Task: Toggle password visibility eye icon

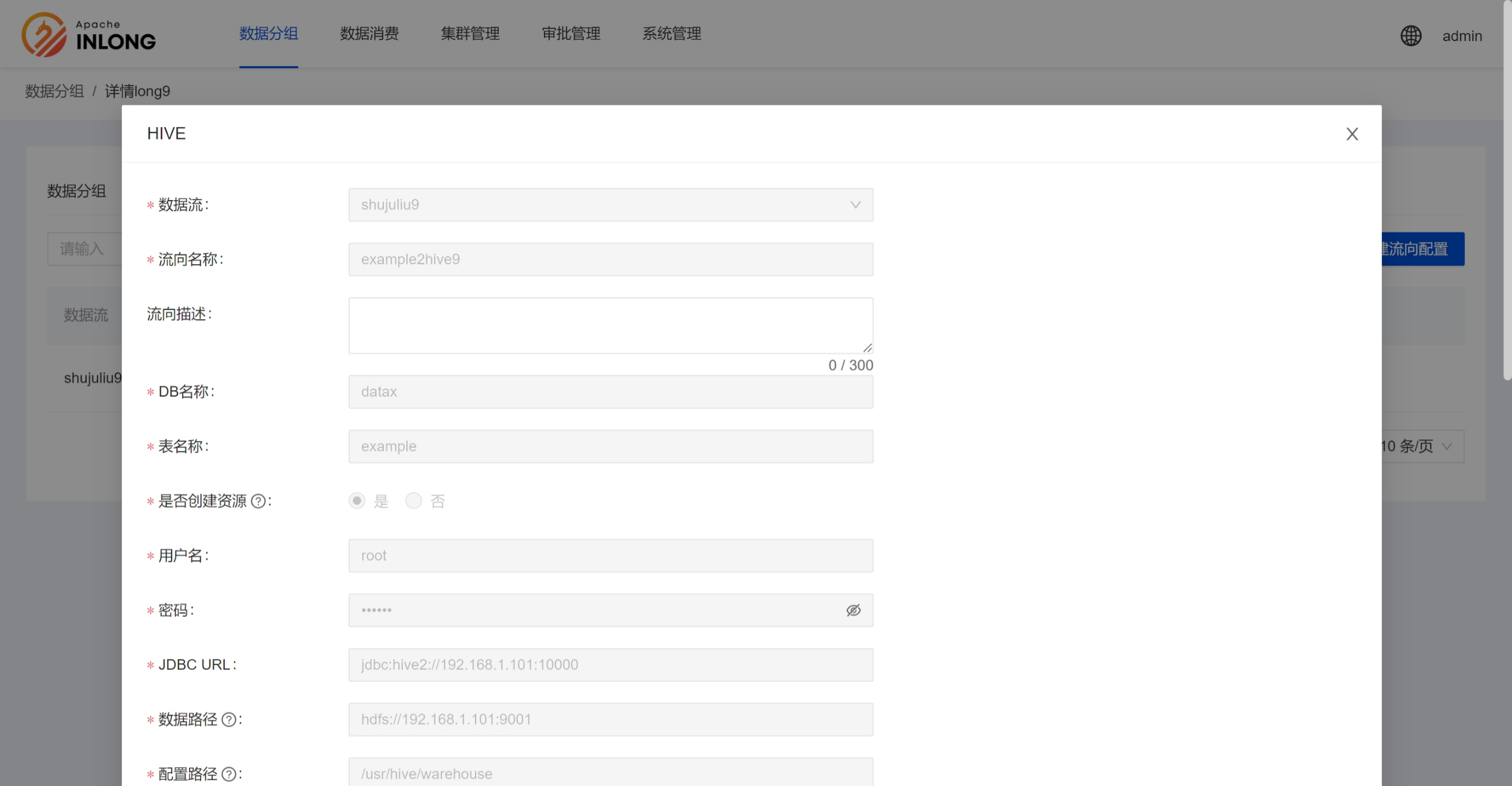Action: [x=853, y=610]
